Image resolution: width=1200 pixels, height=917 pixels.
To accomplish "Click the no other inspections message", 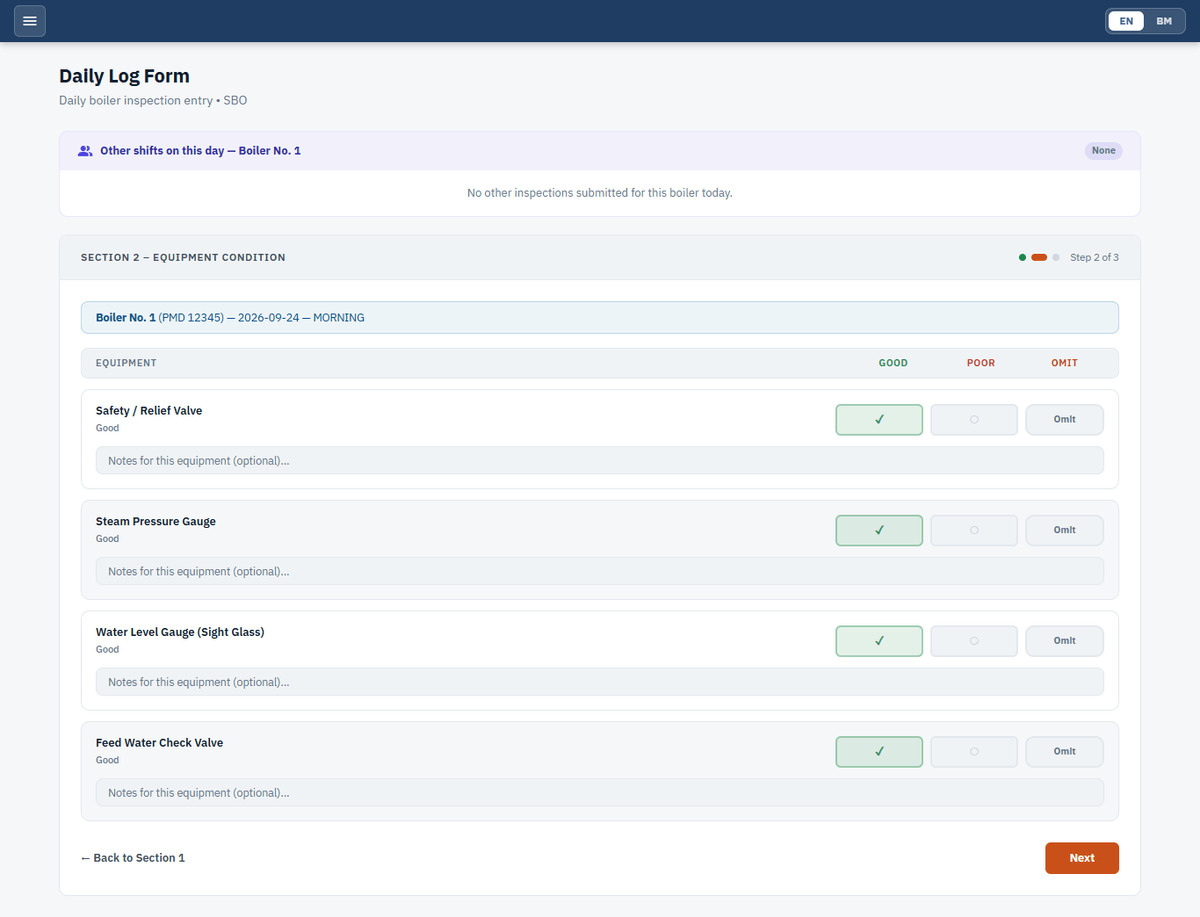I will pos(600,193).
